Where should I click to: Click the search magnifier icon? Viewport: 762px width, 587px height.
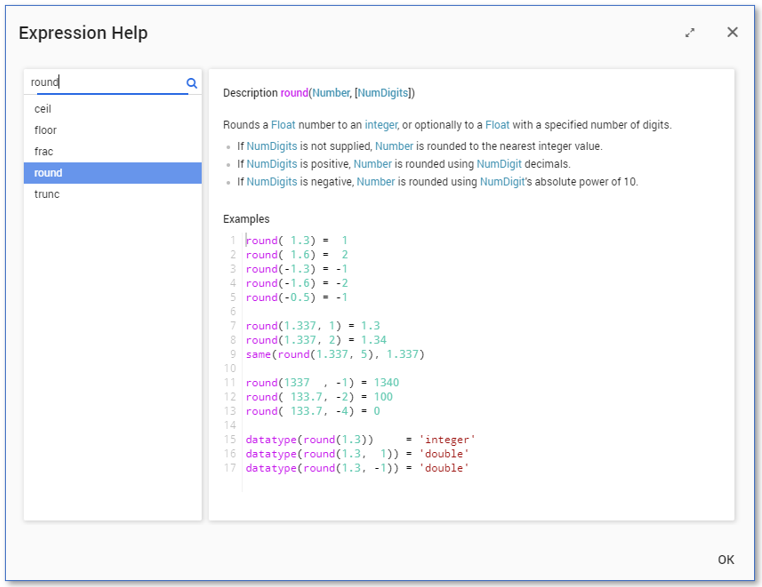(192, 83)
